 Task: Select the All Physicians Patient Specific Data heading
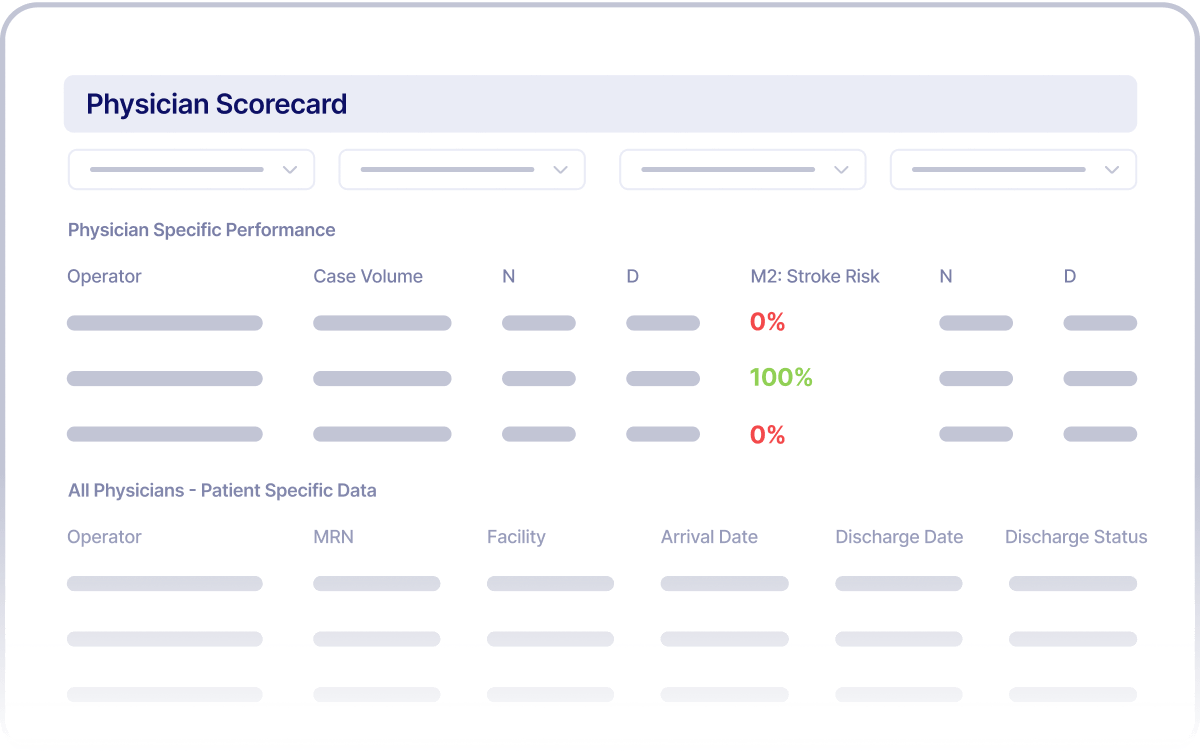click(222, 490)
